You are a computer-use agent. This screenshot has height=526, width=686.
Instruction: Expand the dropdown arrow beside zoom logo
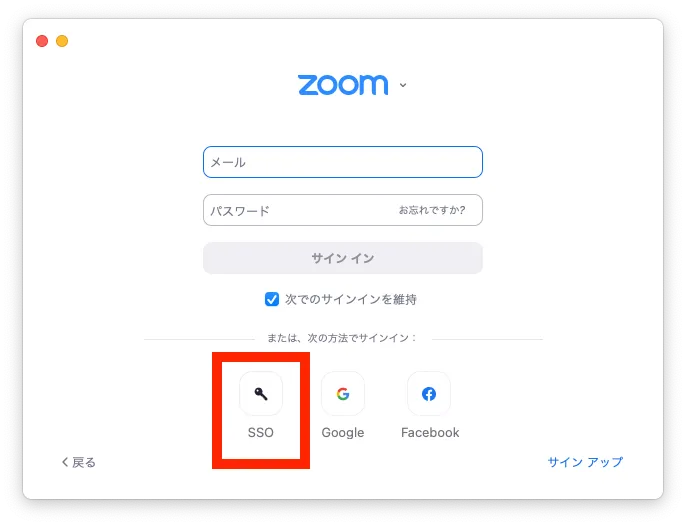(x=403, y=85)
